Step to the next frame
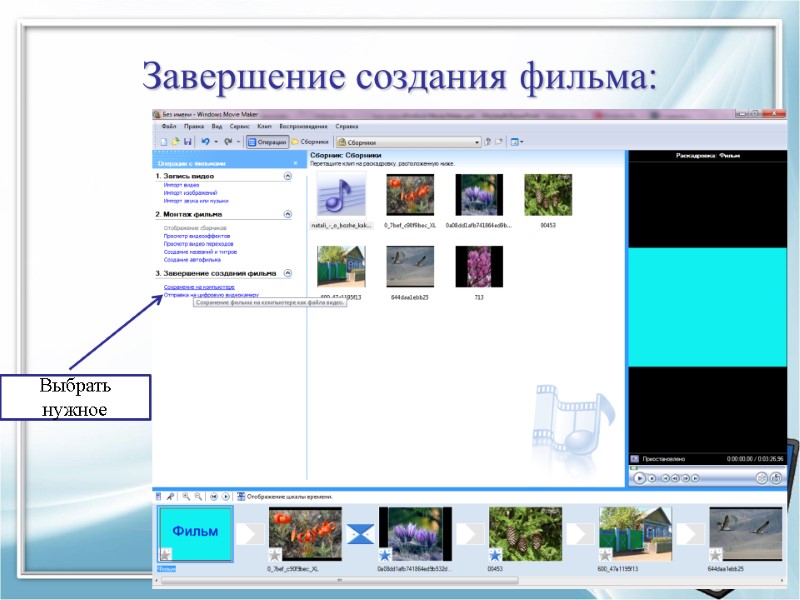Image resolution: width=800 pixels, height=600 pixels. tap(685, 478)
